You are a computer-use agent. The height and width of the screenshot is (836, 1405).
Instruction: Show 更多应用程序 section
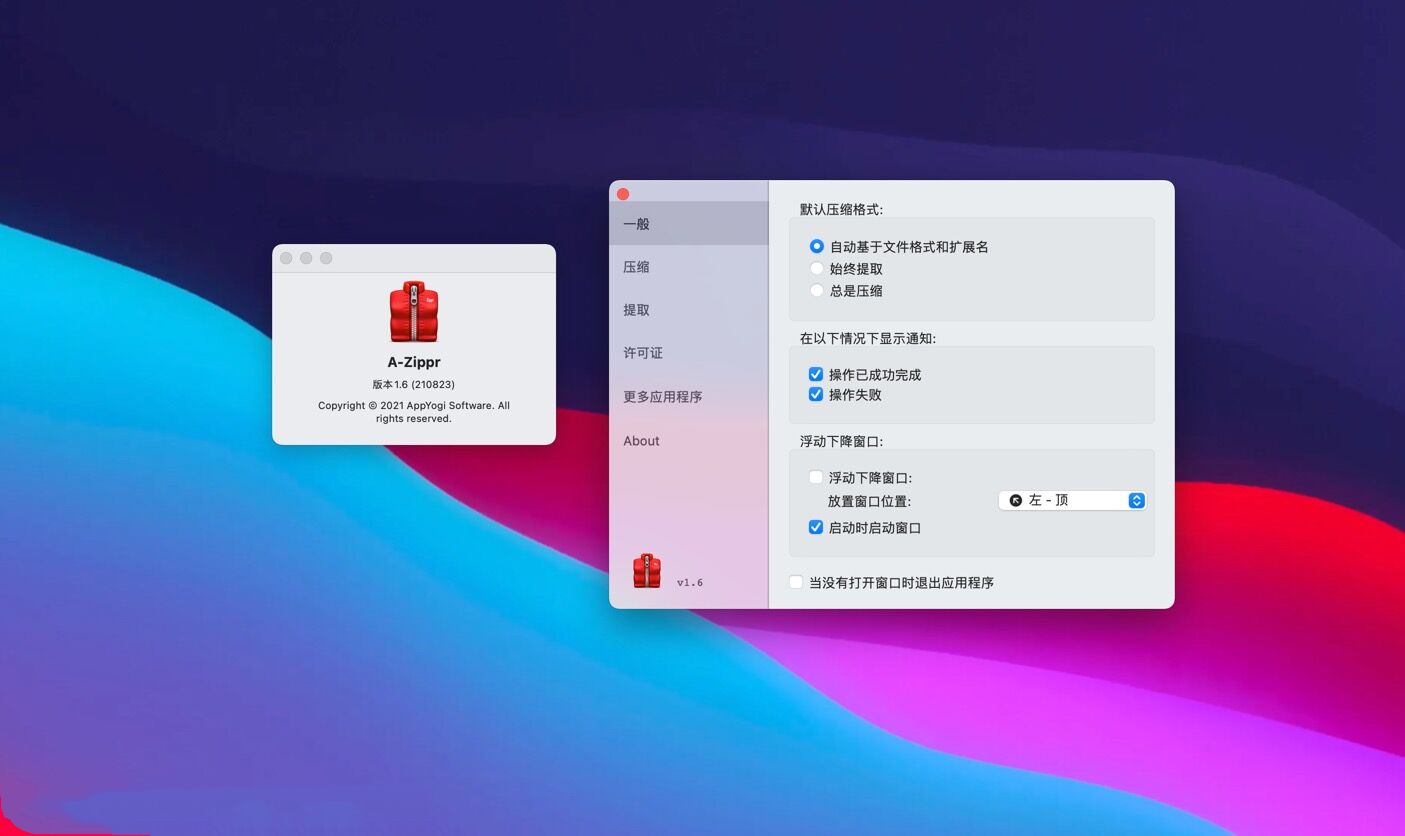(689, 397)
